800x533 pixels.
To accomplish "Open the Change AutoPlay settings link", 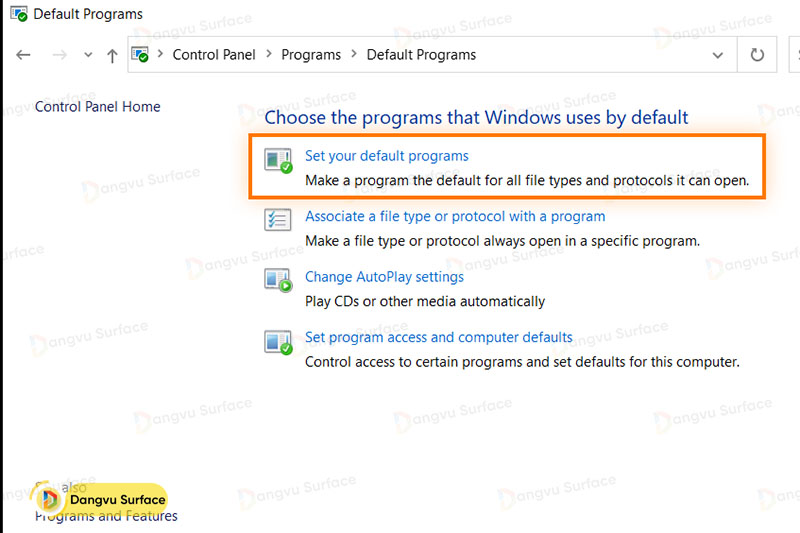I will (x=384, y=277).
